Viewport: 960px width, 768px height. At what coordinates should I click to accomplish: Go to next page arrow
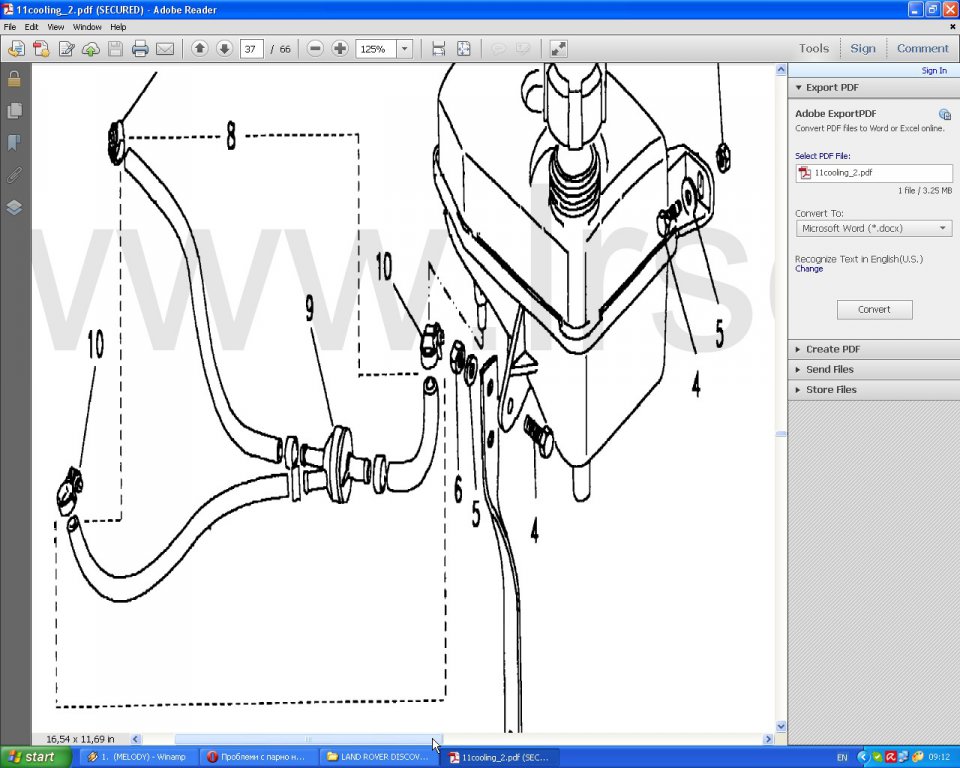(x=224, y=49)
